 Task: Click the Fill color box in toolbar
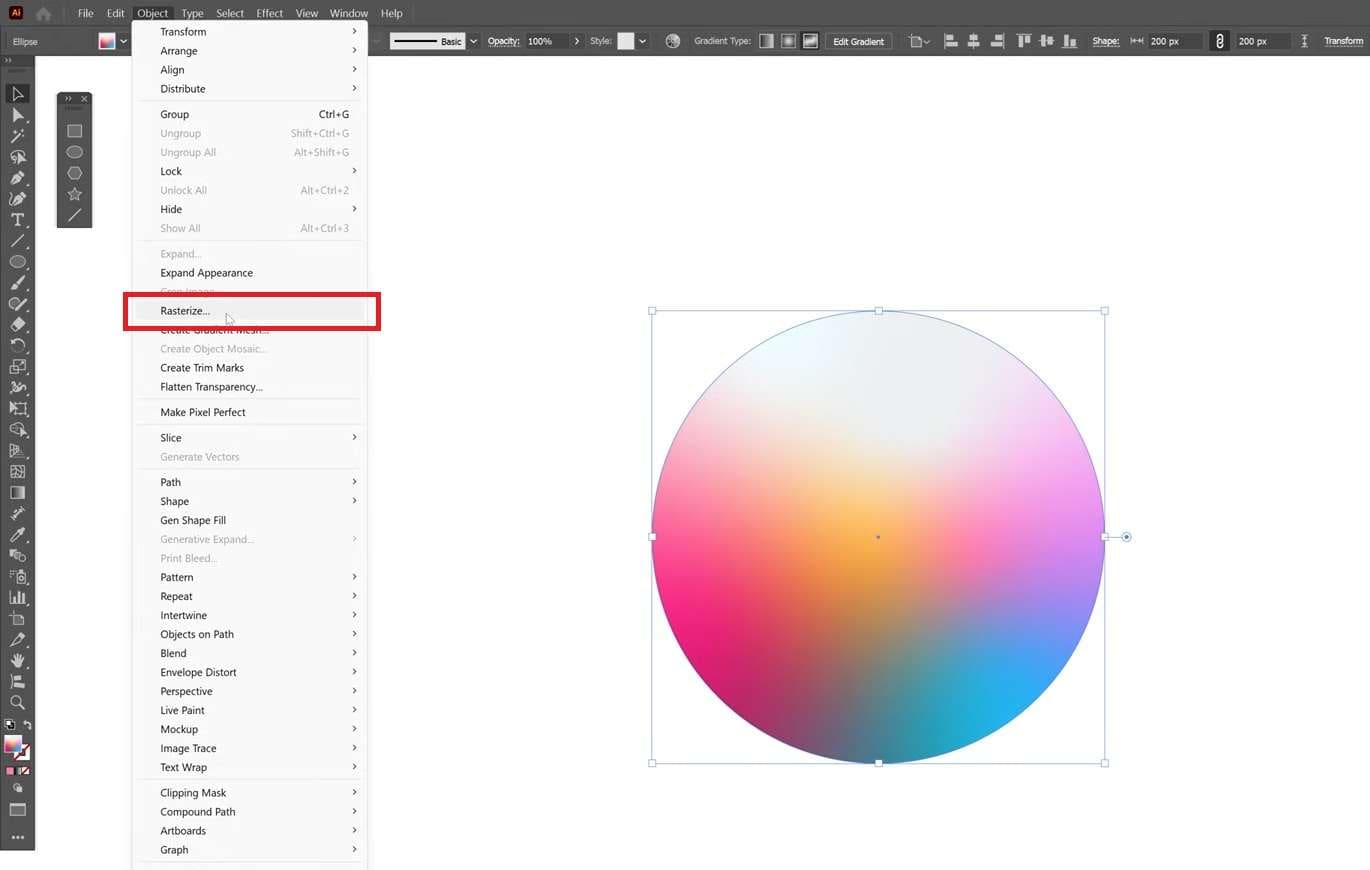12,744
